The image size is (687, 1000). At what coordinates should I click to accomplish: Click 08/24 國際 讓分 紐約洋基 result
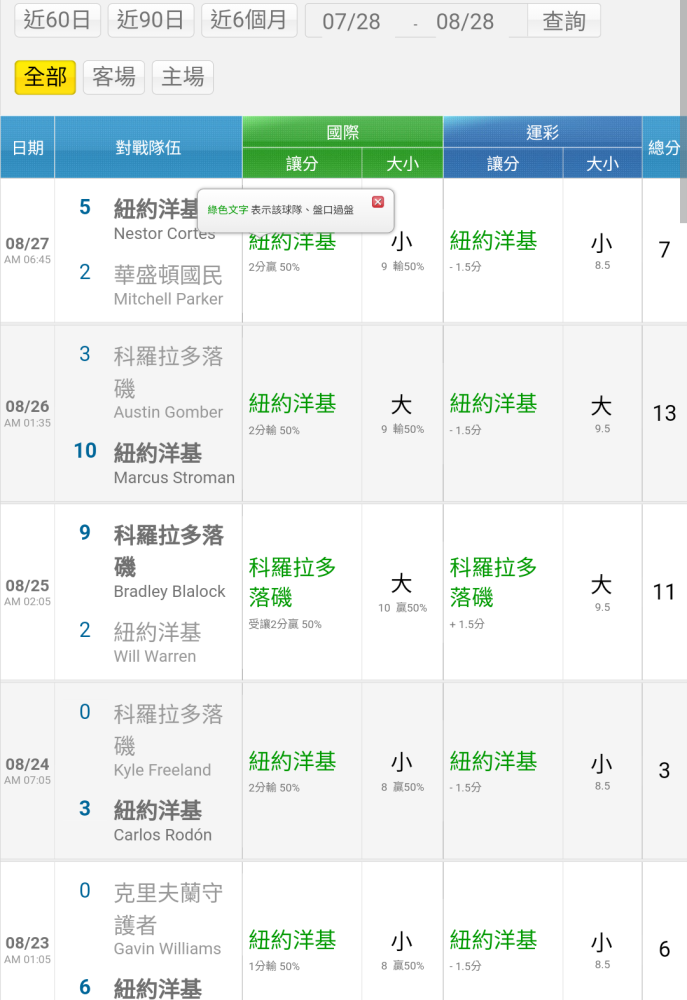(x=292, y=761)
